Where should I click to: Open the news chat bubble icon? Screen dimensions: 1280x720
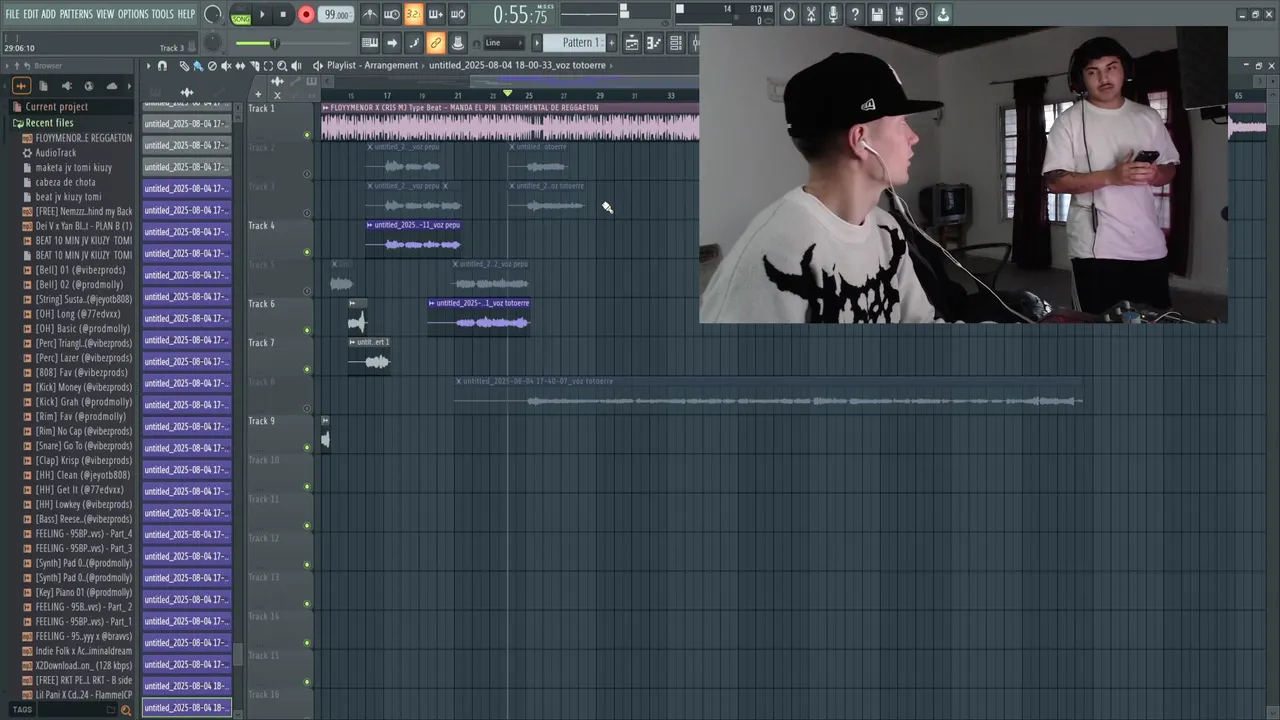coord(921,14)
